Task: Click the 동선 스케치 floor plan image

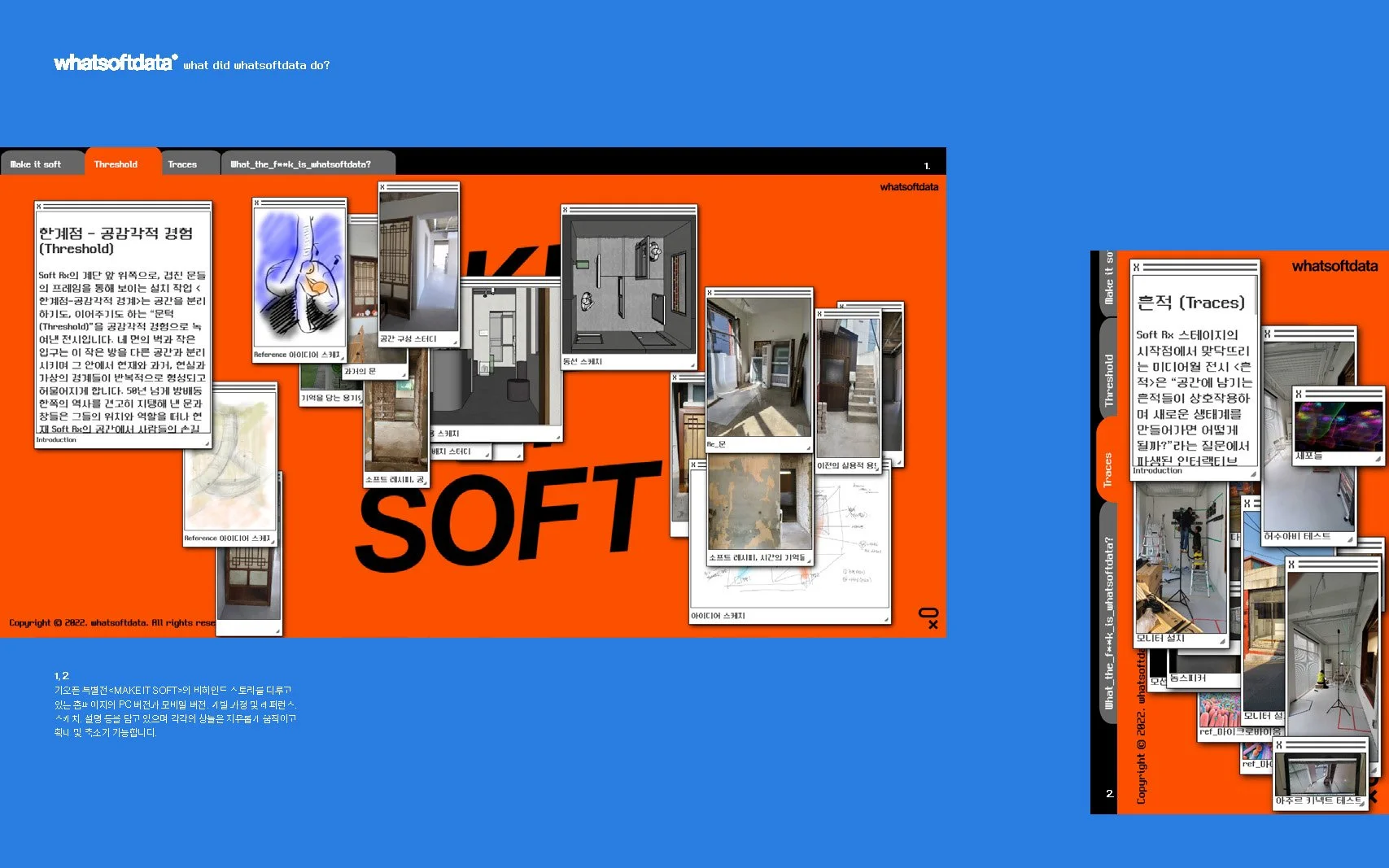Action: [629, 285]
